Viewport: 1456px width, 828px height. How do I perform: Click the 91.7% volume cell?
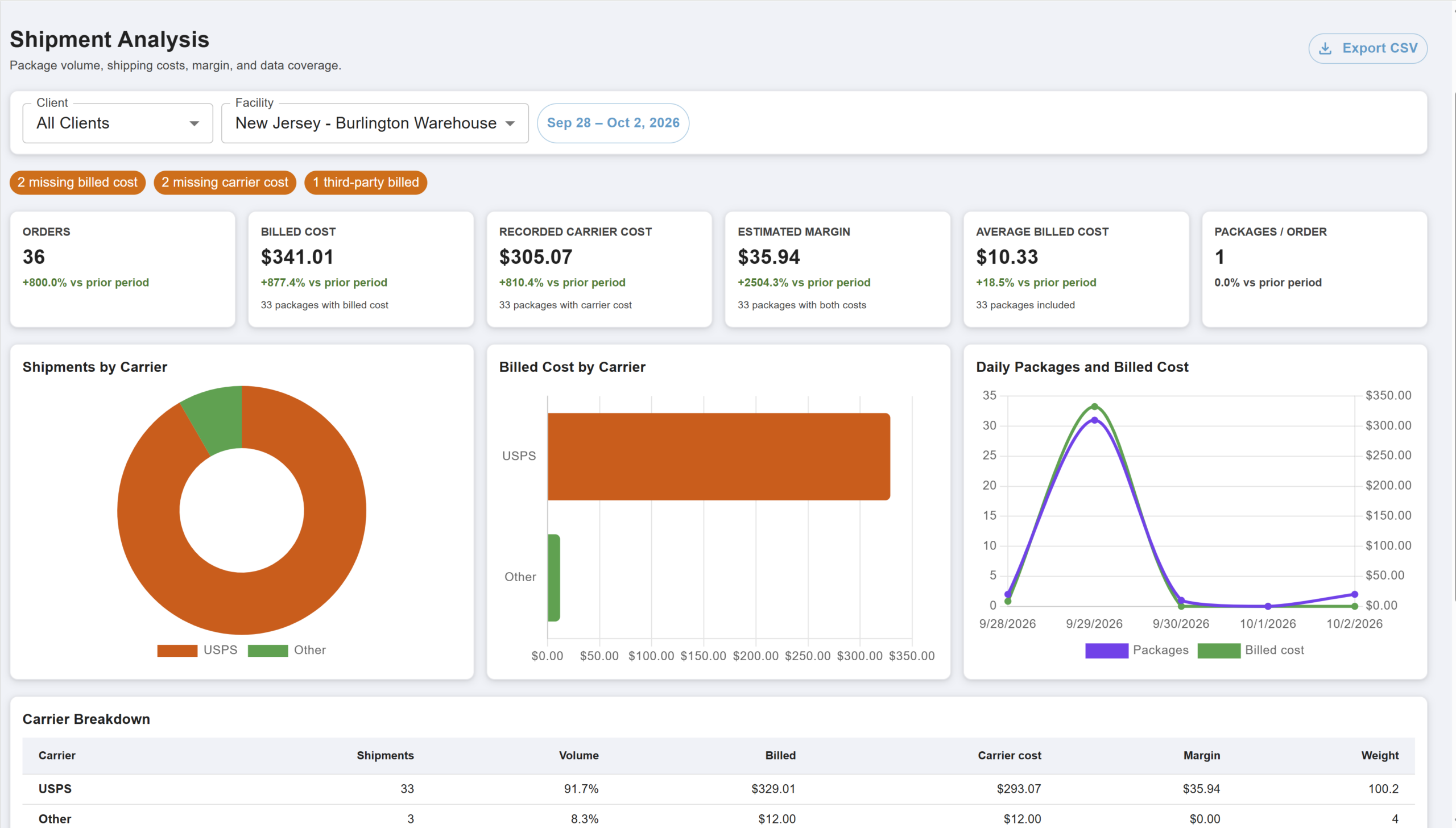[581, 789]
